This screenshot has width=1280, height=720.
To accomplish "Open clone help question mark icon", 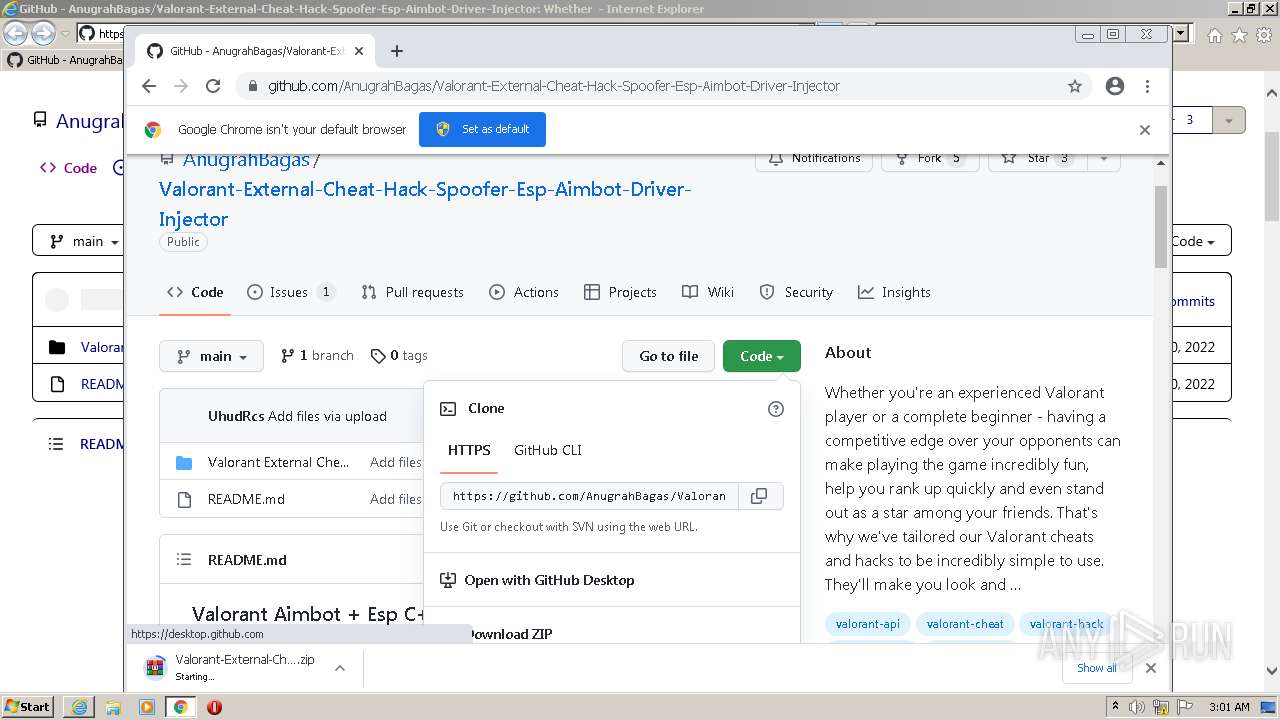I will (x=775, y=409).
